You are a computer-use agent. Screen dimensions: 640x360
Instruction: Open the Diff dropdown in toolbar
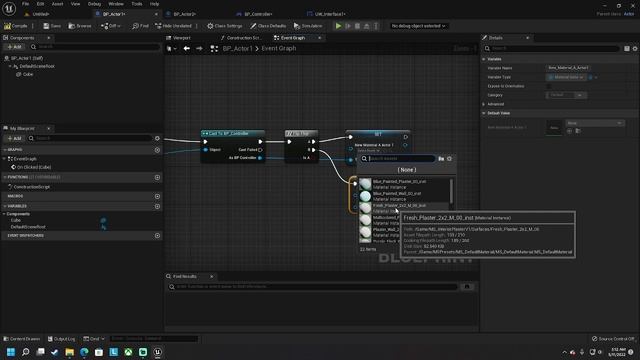click(111, 26)
